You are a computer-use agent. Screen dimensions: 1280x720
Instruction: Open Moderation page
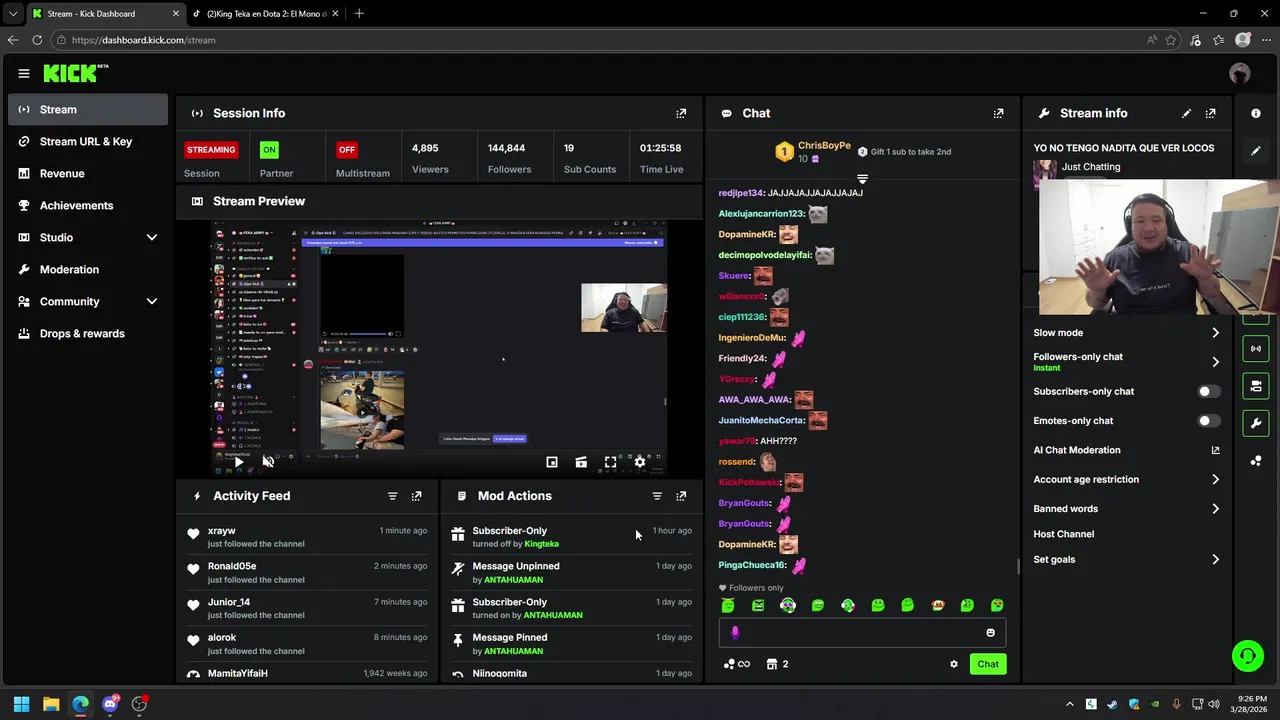pos(88,269)
